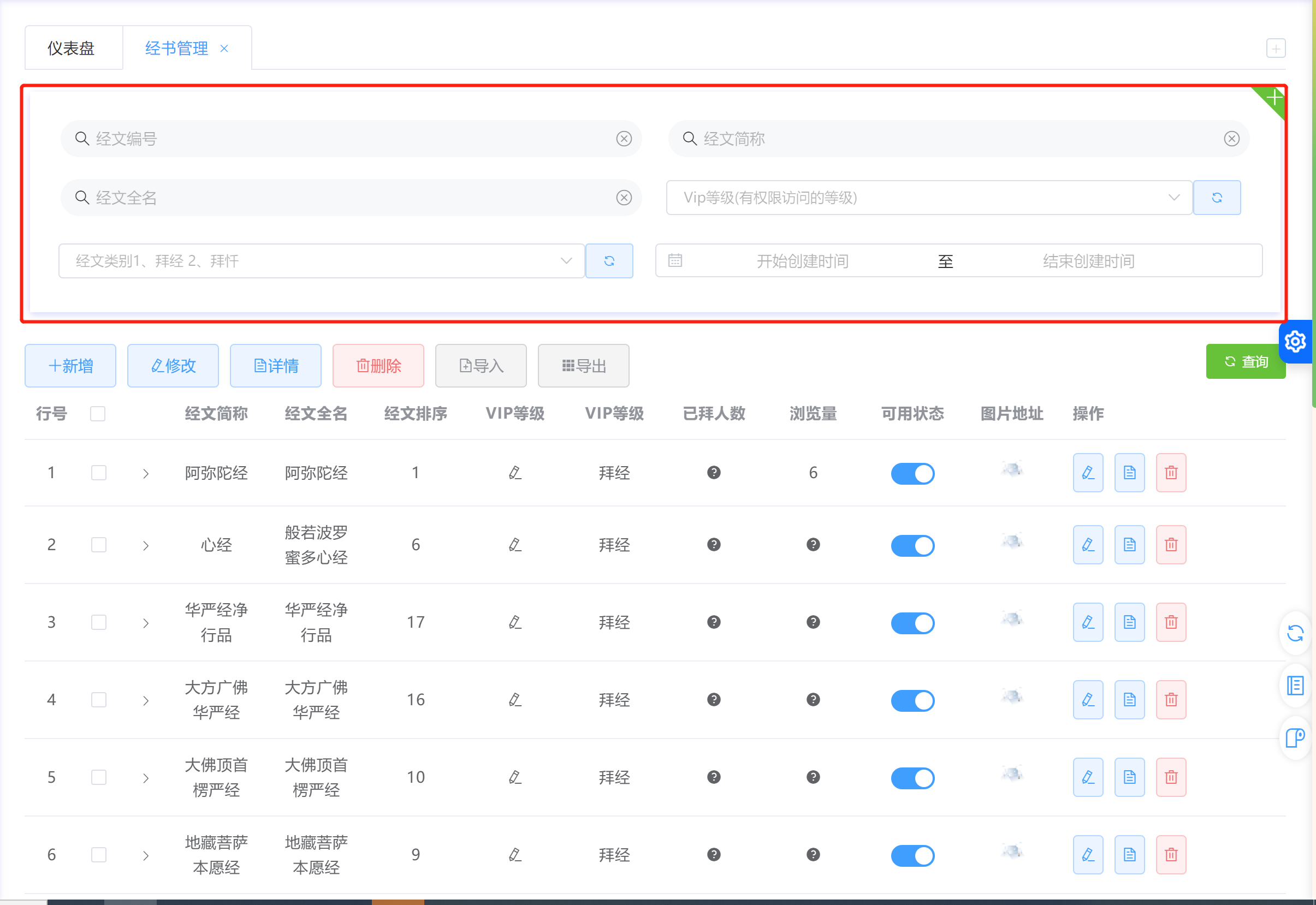
Task: Toggle 可用状态 switch for 心经
Action: coord(912,545)
